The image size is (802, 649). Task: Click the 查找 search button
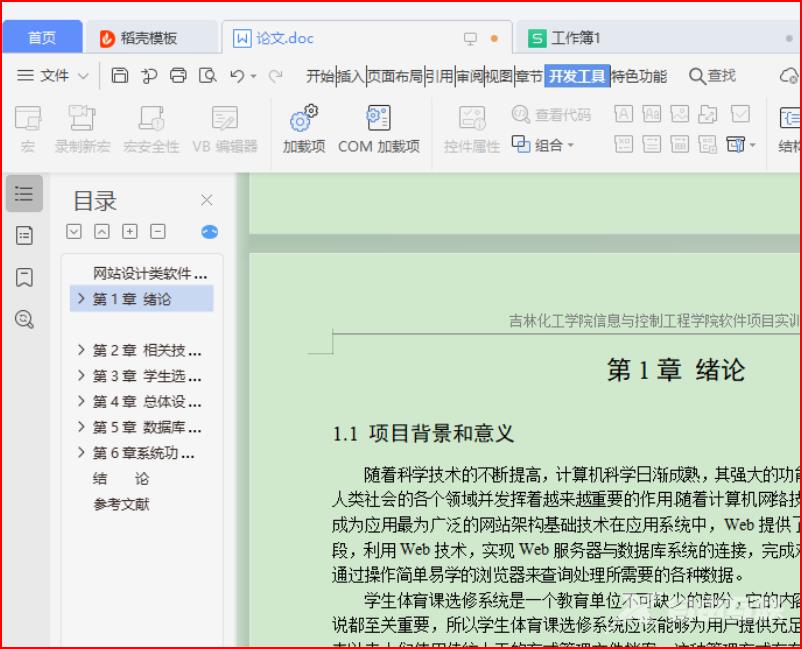tap(712, 76)
